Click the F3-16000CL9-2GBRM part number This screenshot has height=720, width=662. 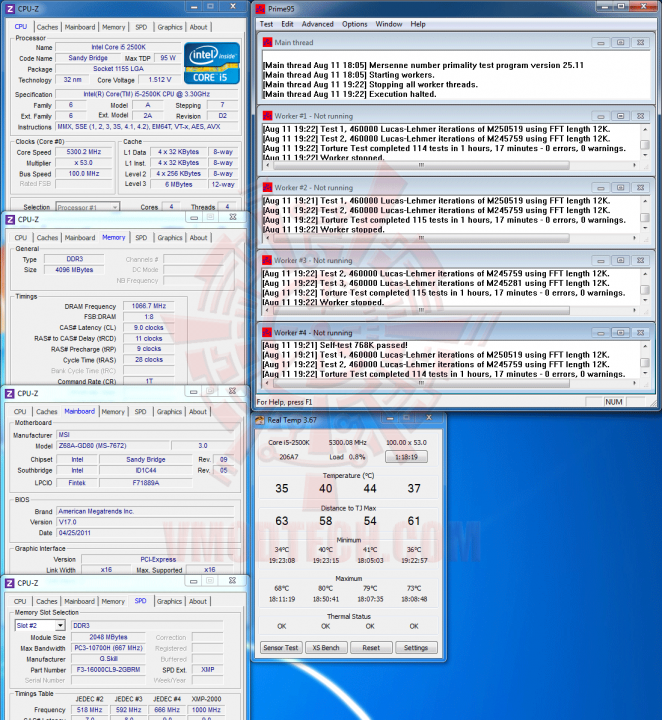click(x=108, y=669)
